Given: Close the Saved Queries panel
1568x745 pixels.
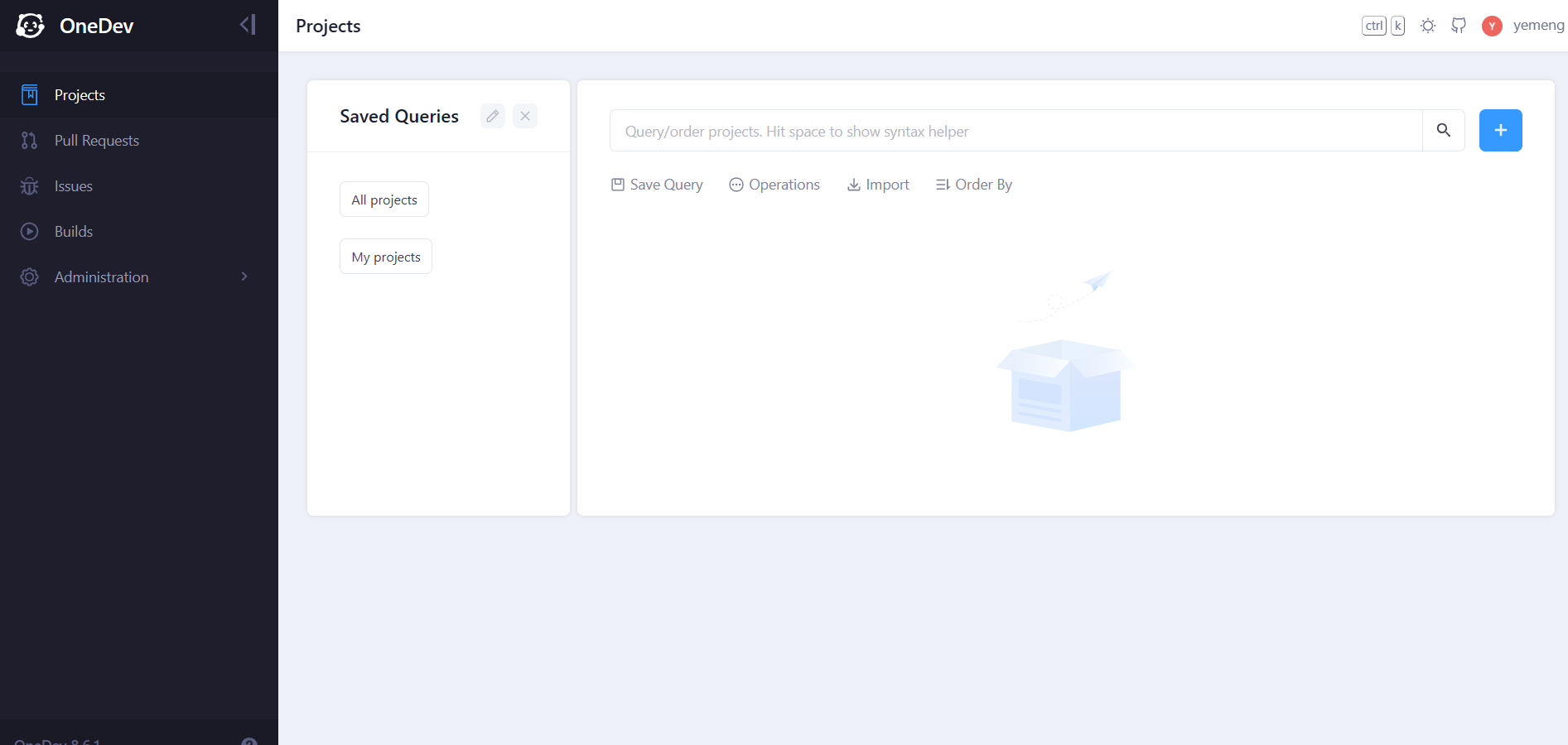Looking at the screenshot, I should [x=525, y=116].
